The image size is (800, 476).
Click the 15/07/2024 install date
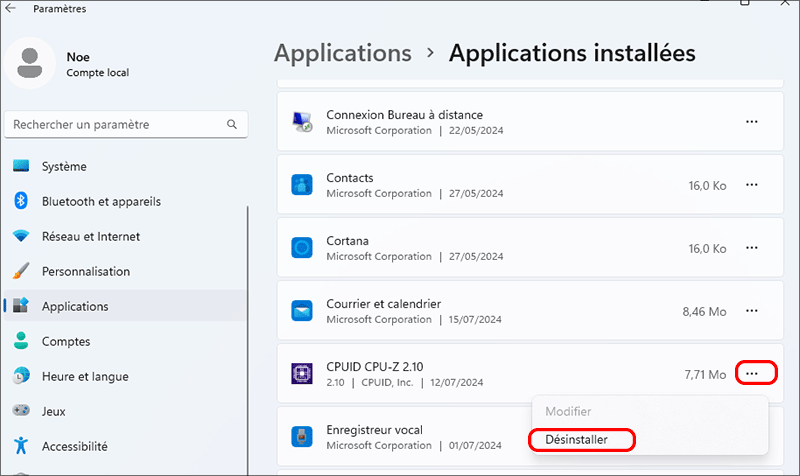pyautogui.click(x=475, y=319)
